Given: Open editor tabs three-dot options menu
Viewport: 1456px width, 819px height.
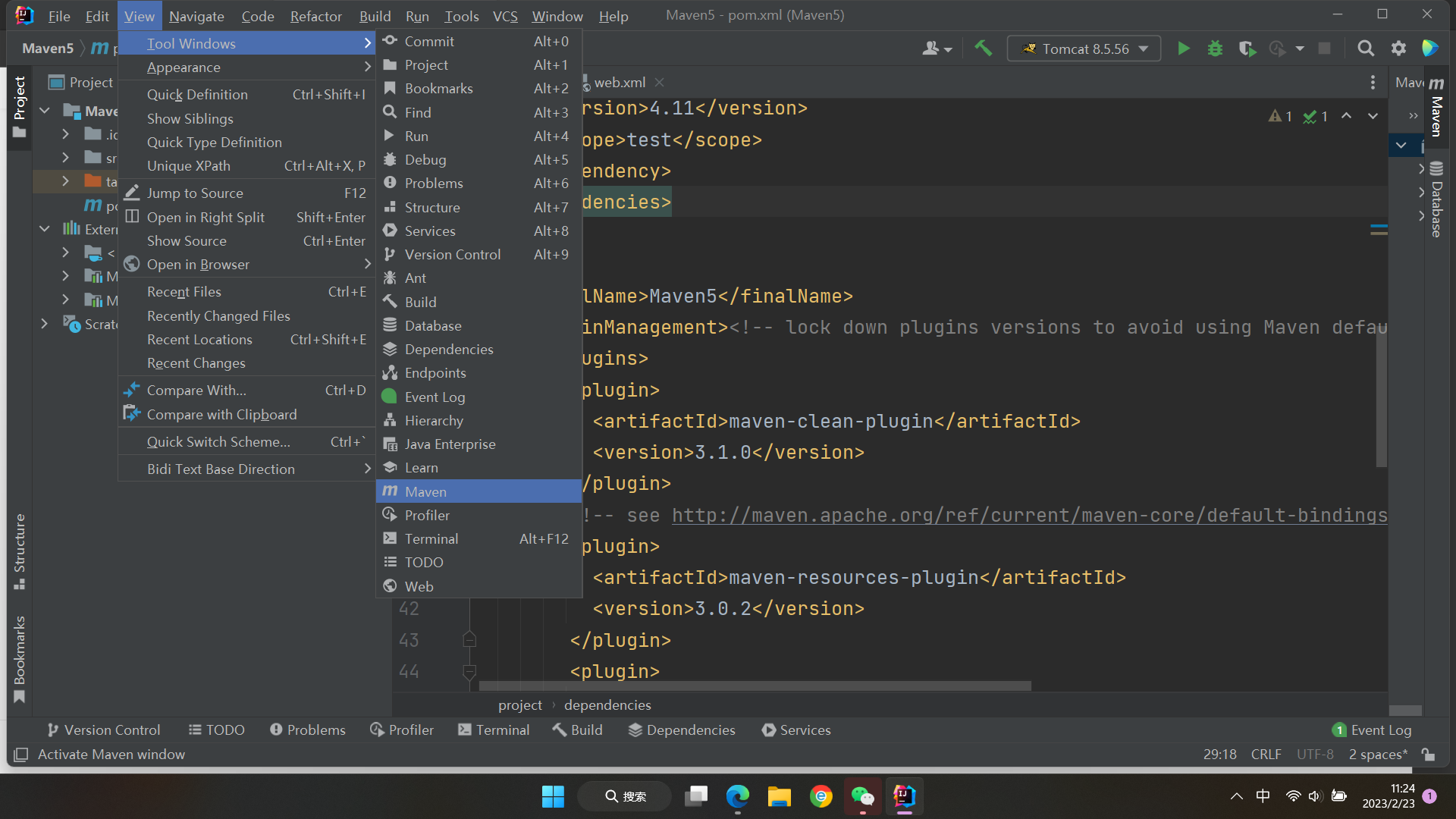Looking at the screenshot, I should (1373, 82).
